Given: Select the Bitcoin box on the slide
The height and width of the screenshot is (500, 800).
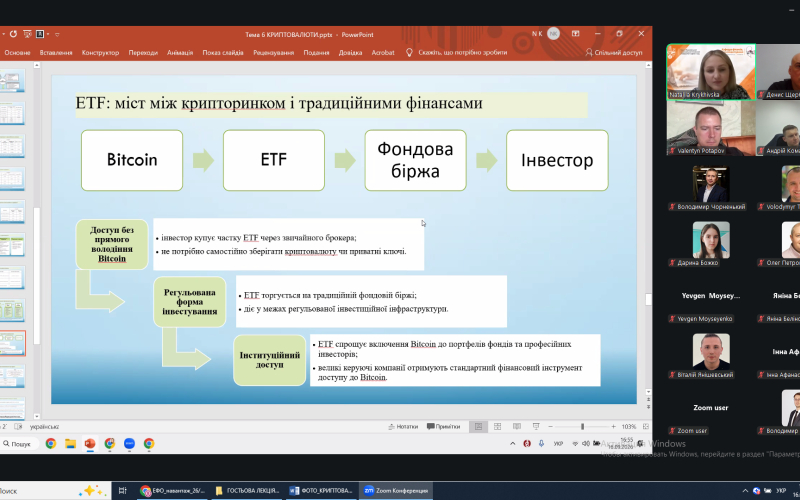Looking at the screenshot, I should coord(132,160).
